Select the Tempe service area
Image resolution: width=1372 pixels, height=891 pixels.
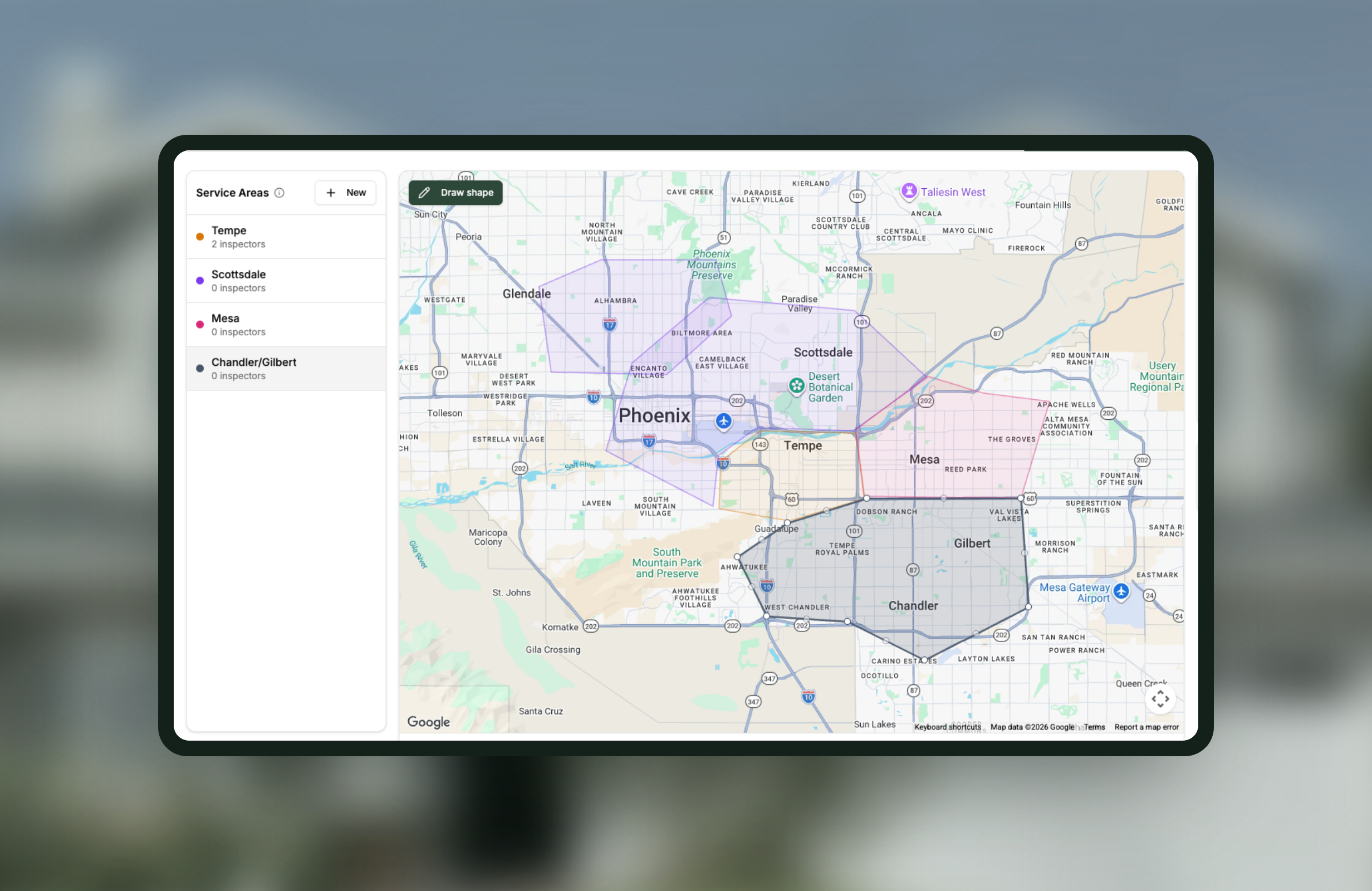(x=286, y=237)
